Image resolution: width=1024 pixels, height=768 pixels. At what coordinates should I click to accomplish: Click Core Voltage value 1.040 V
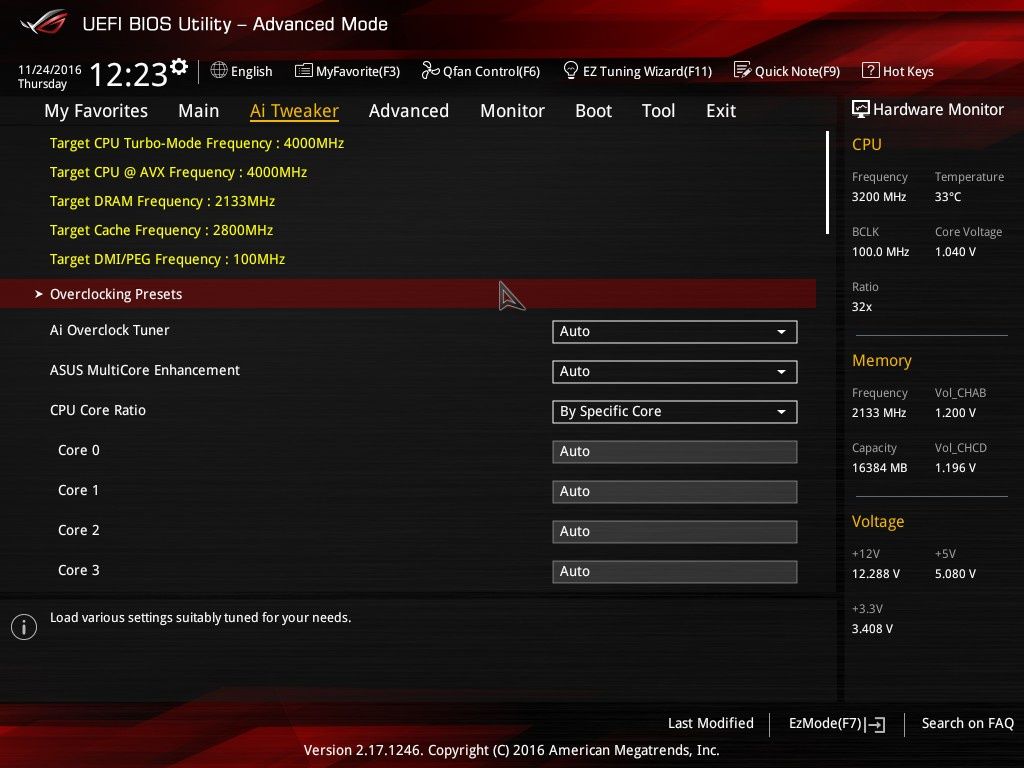(x=955, y=251)
